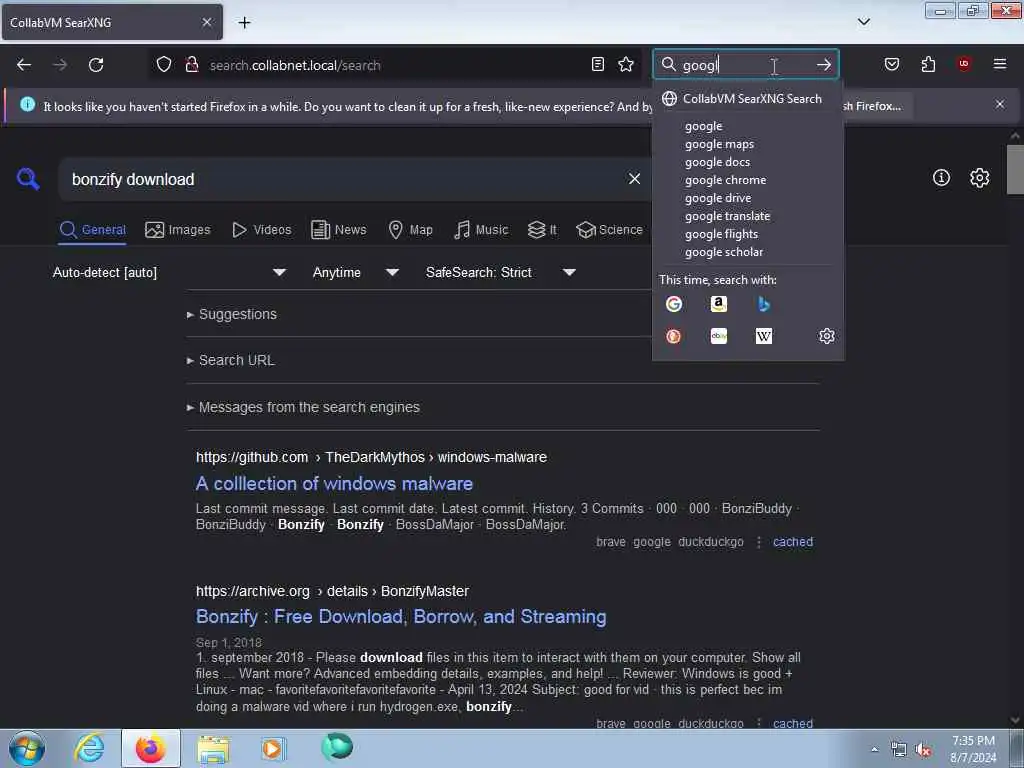
Task: Click the Firefox address bar URL
Action: click(x=294, y=65)
